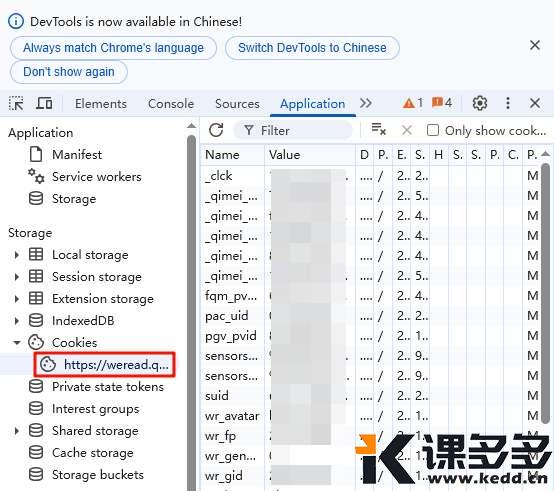Expand the Local storage tree arrow
Viewport: 554px width, 491px height.
[16, 255]
